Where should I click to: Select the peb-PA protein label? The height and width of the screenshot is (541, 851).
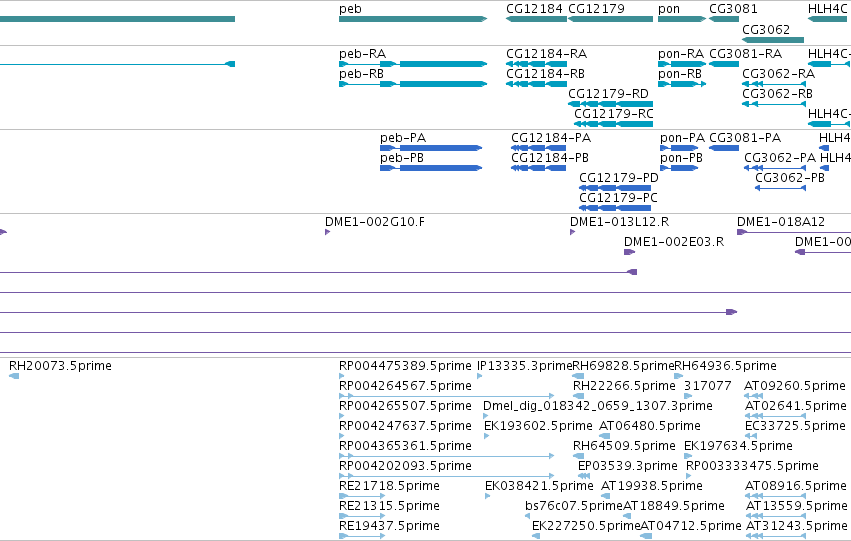(x=403, y=138)
